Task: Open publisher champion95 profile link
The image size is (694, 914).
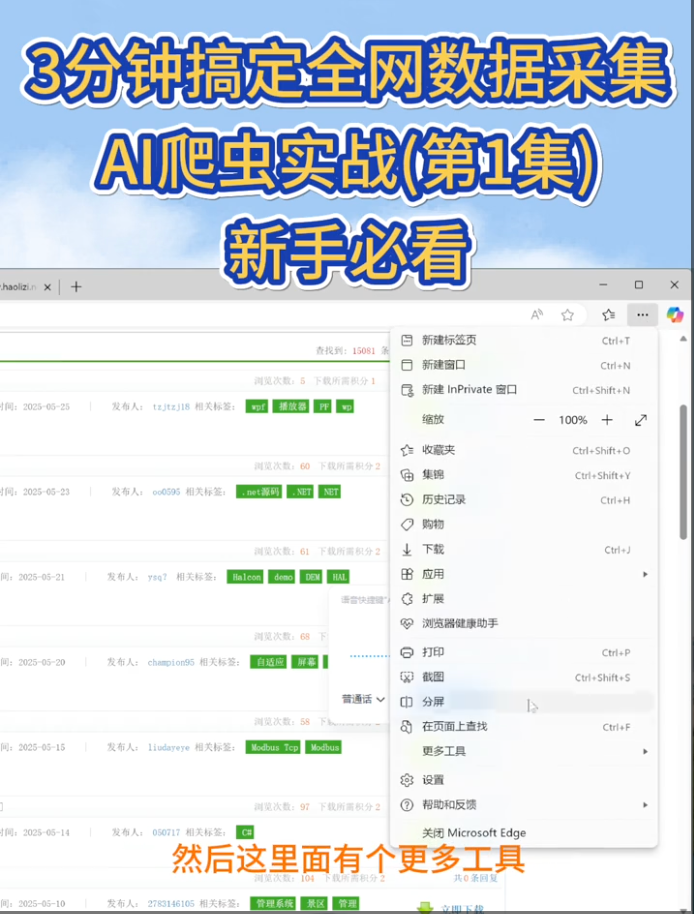Action: click(x=171, y=662)
